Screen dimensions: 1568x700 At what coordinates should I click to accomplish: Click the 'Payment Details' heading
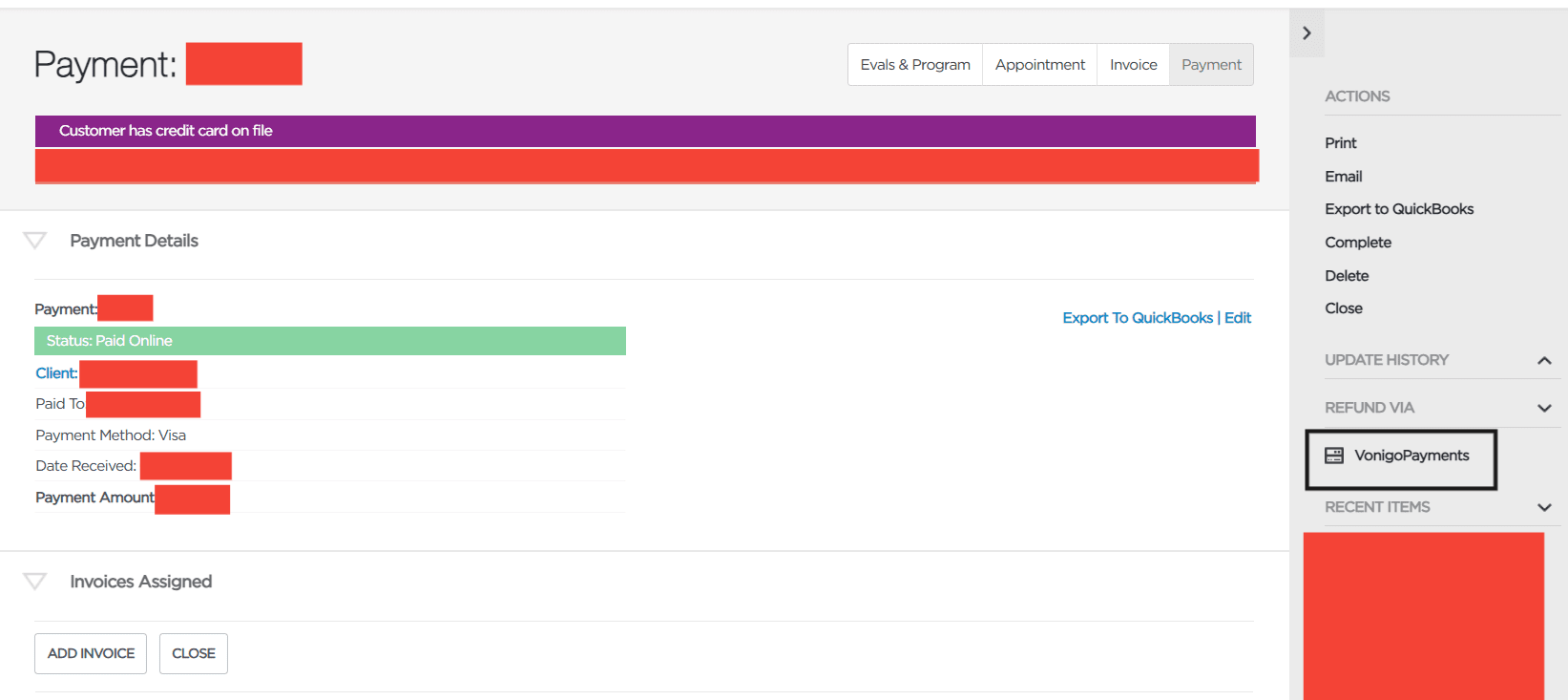pos(134,241)
